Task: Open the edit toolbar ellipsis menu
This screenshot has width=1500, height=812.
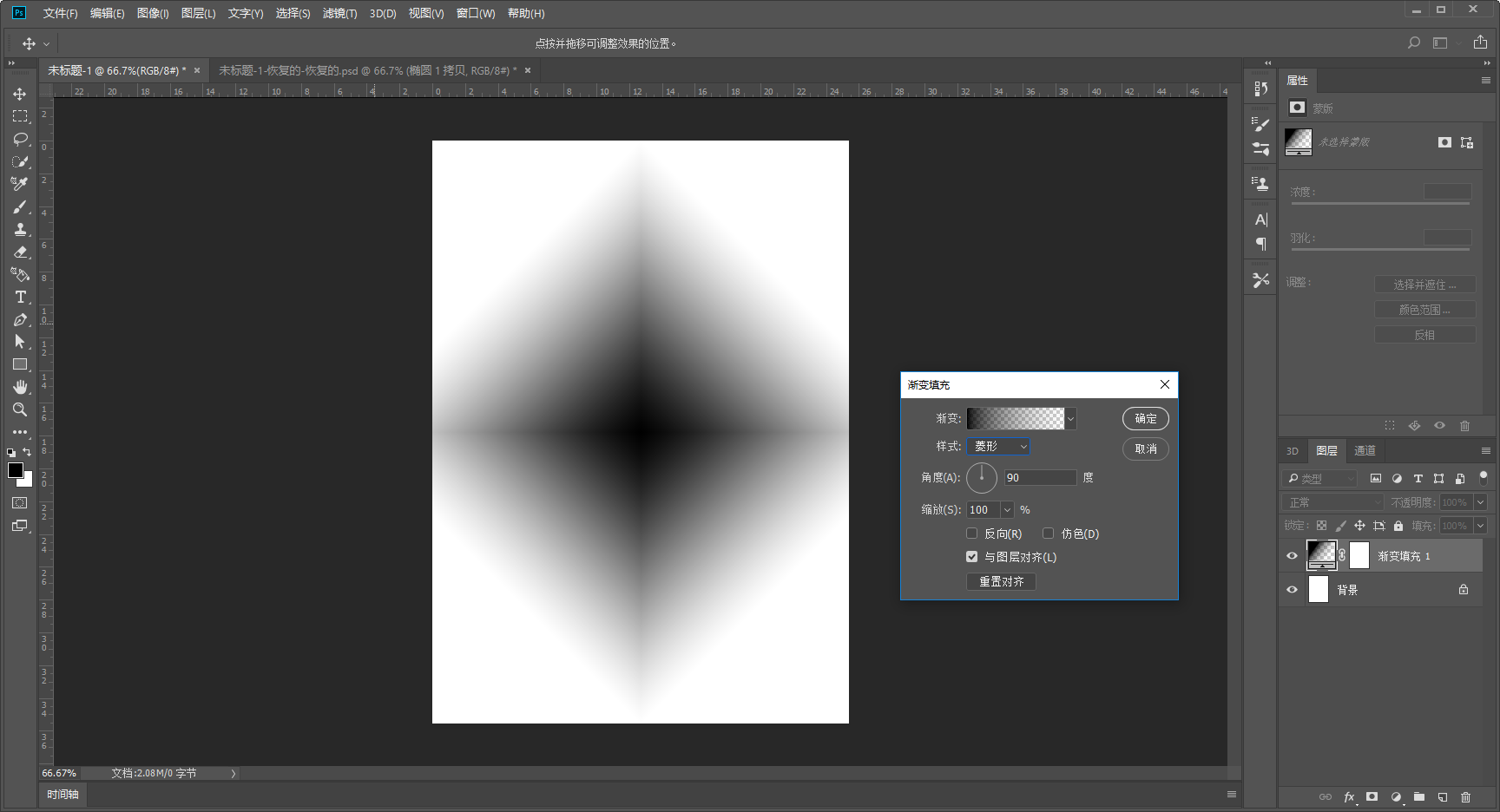Action: coord(20,432)
